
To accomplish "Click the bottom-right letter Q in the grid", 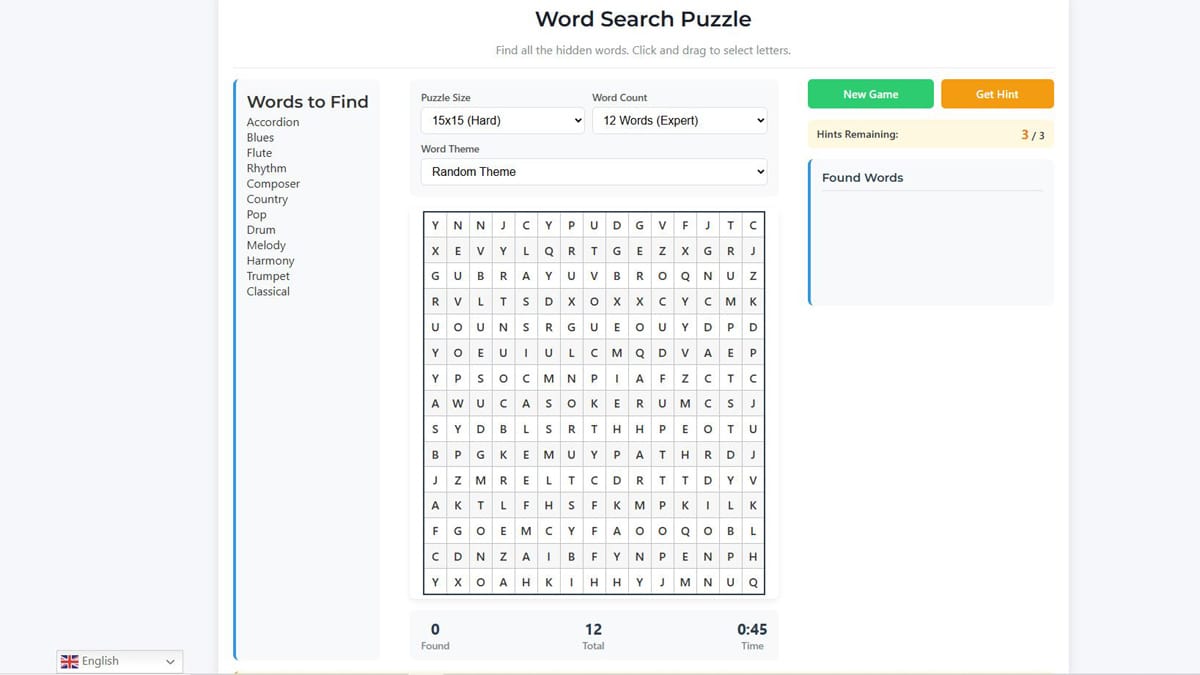I will coord(752,581).
